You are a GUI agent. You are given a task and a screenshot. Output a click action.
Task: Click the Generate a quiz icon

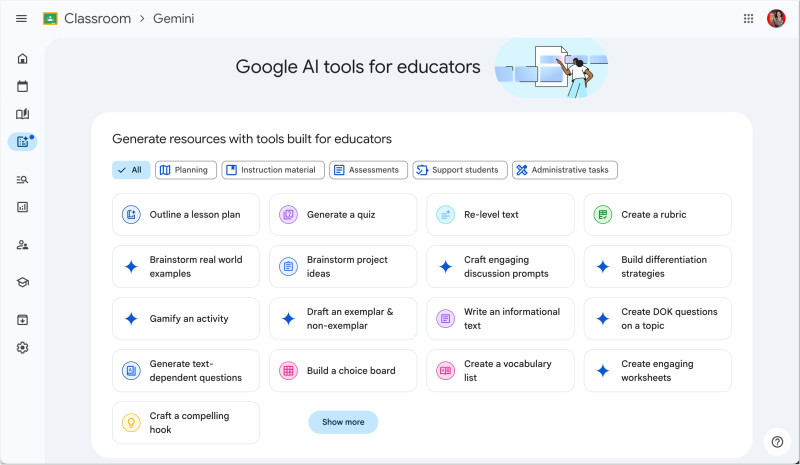point(288,214)
